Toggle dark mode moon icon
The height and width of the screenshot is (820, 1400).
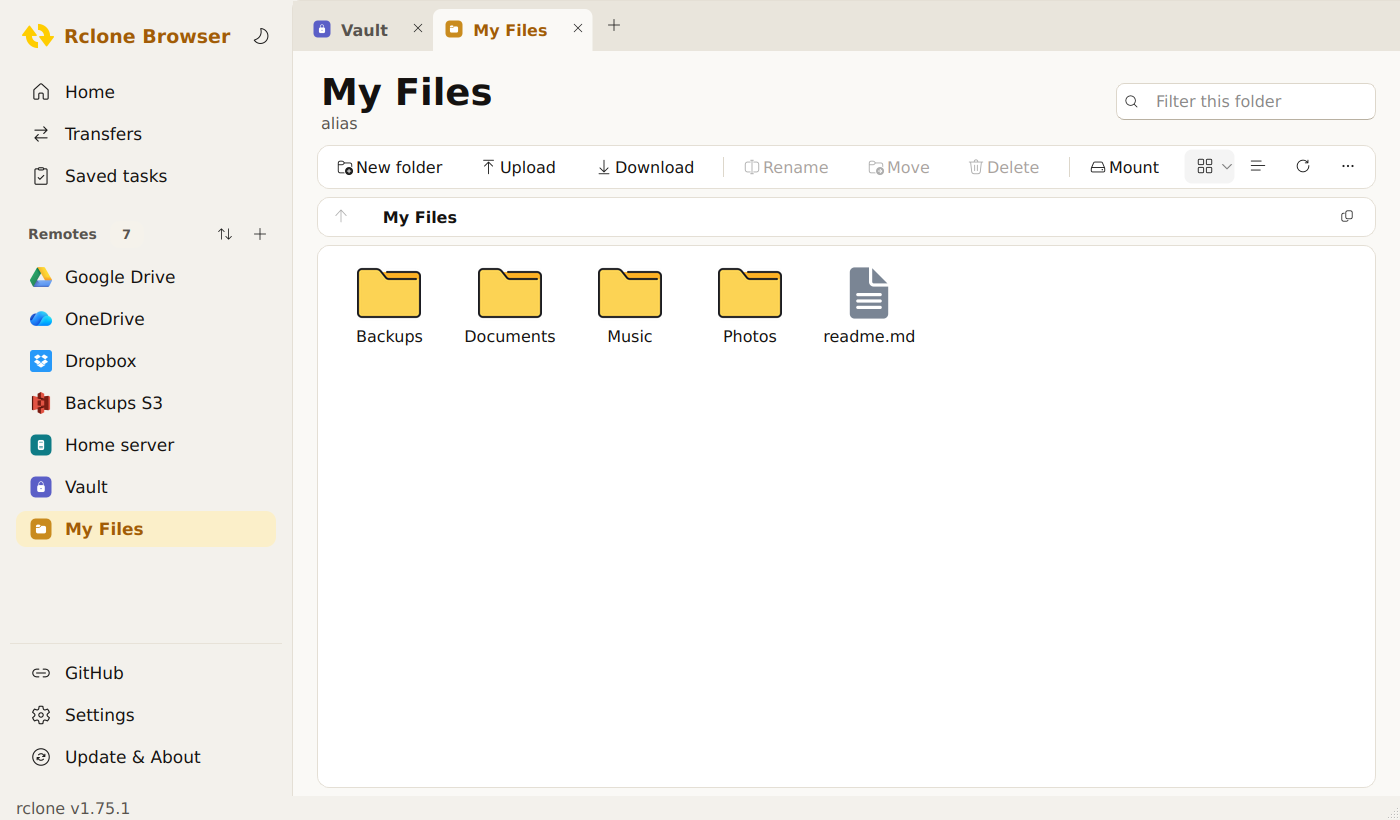(x=261, y=36)
